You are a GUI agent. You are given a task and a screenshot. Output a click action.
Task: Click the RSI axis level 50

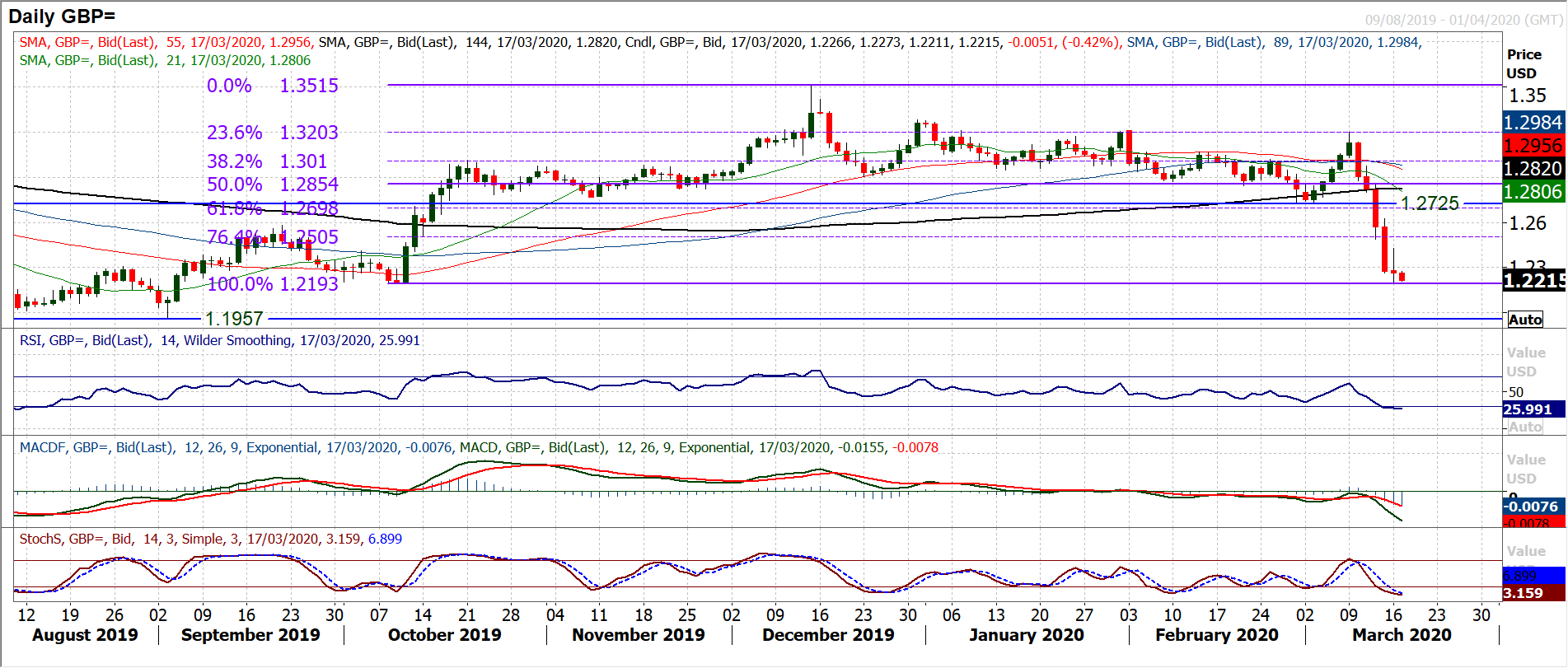pos(1516,392)
